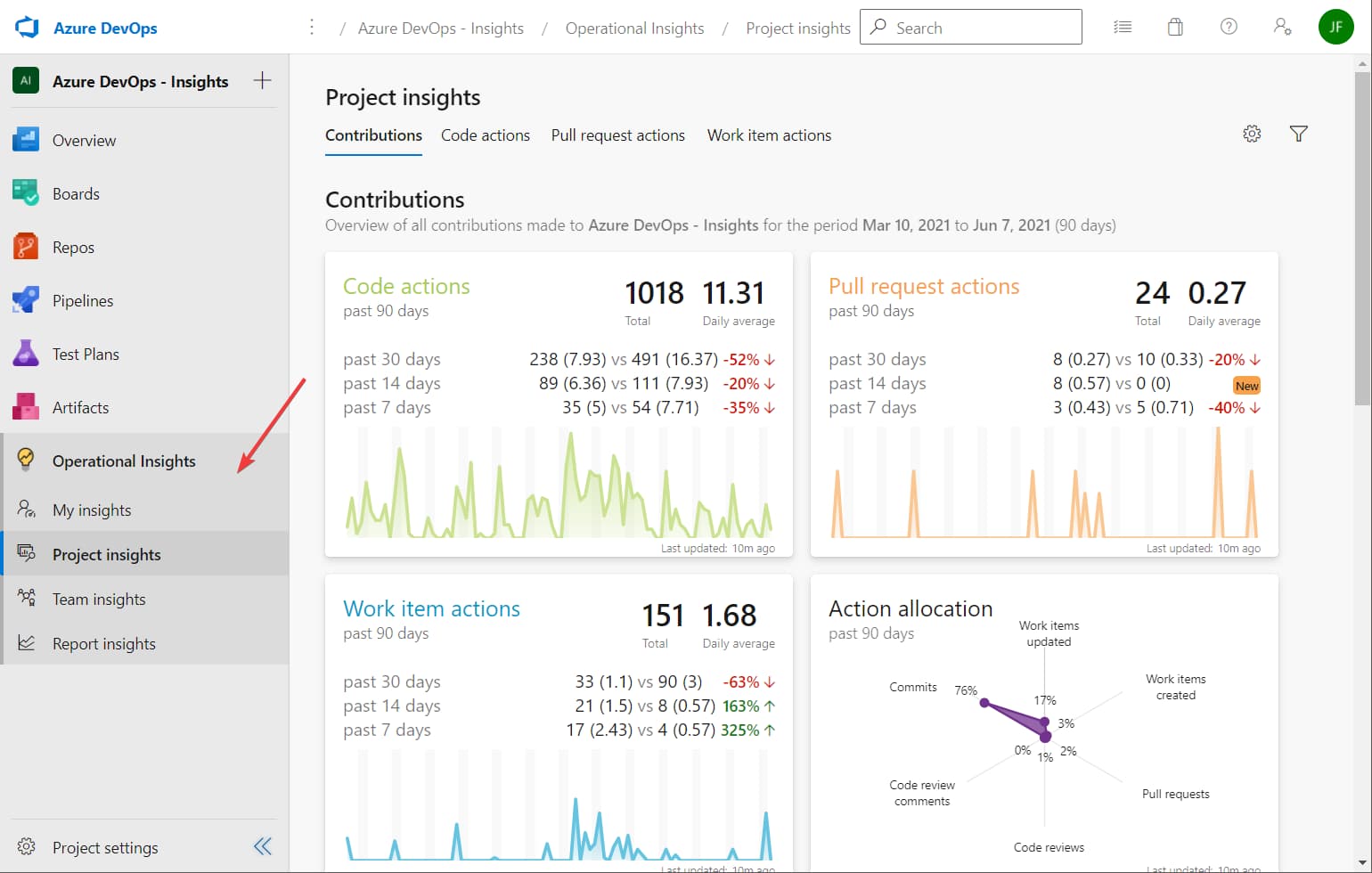
Task: Open the breadcrumb vertical ellipsis menu
Action: coord(312,28)
